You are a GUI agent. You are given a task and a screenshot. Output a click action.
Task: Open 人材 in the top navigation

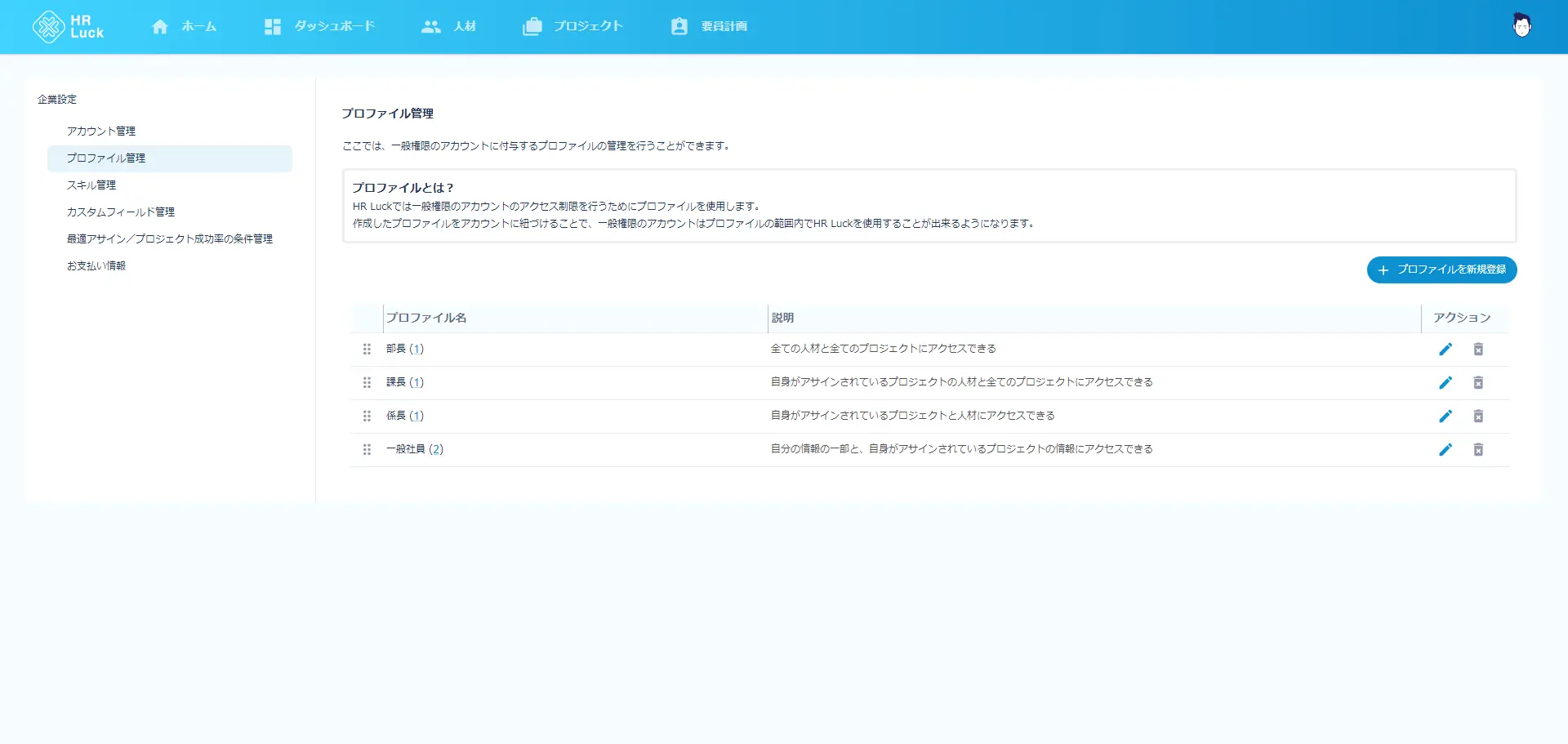click(465, 27)
